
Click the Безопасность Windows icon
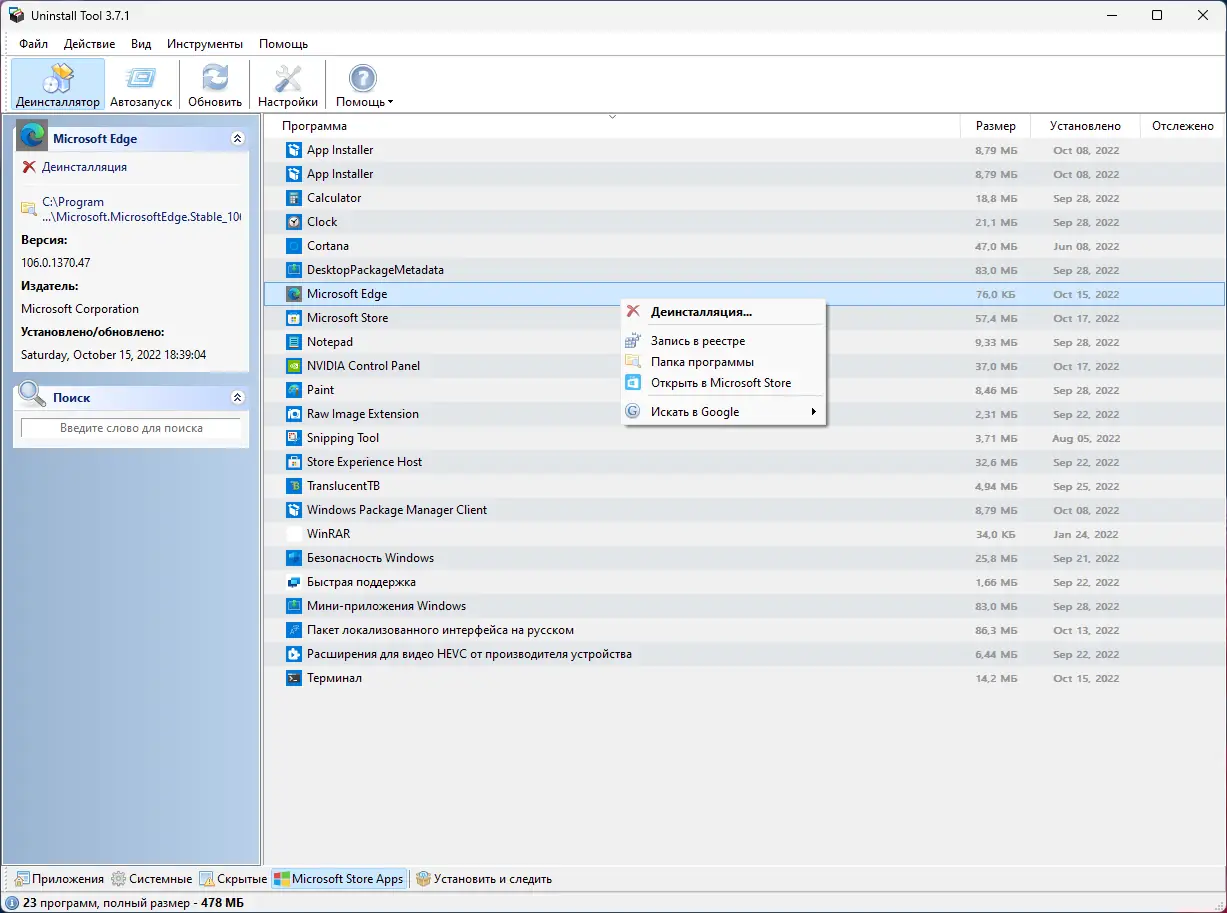(293, 558)
